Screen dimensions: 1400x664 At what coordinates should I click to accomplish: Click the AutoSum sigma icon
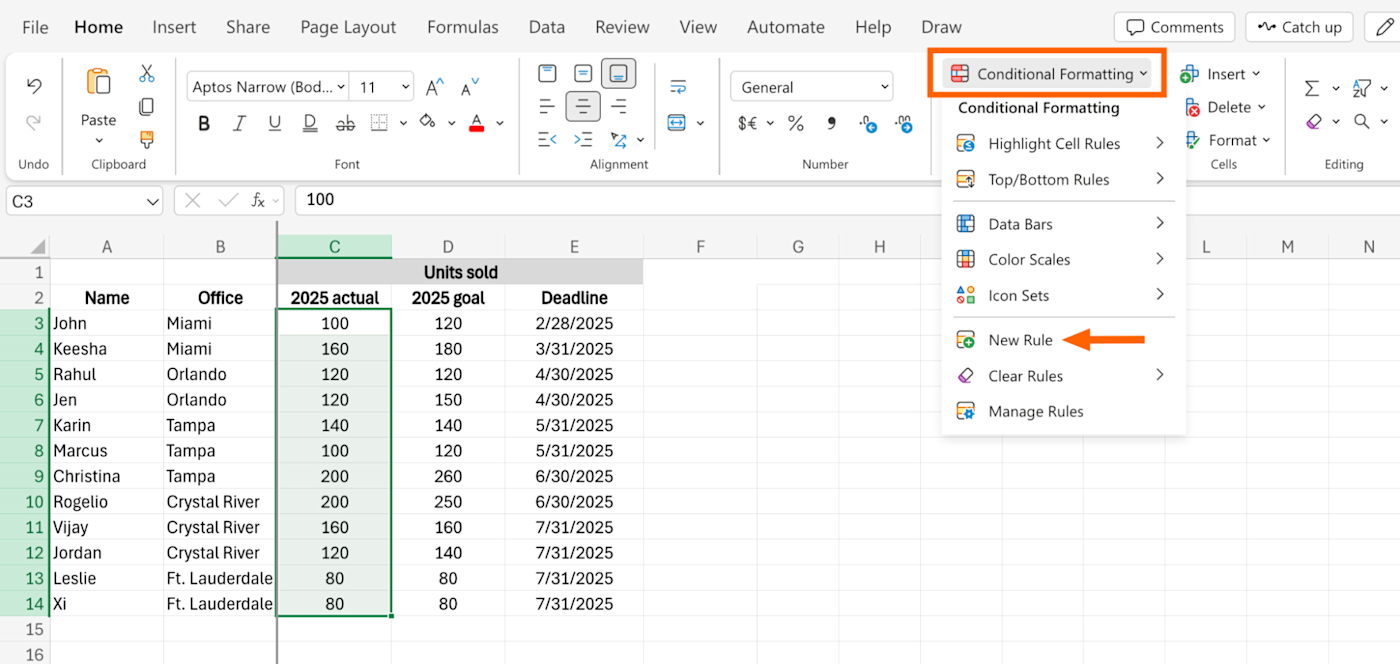point(1312,88)
